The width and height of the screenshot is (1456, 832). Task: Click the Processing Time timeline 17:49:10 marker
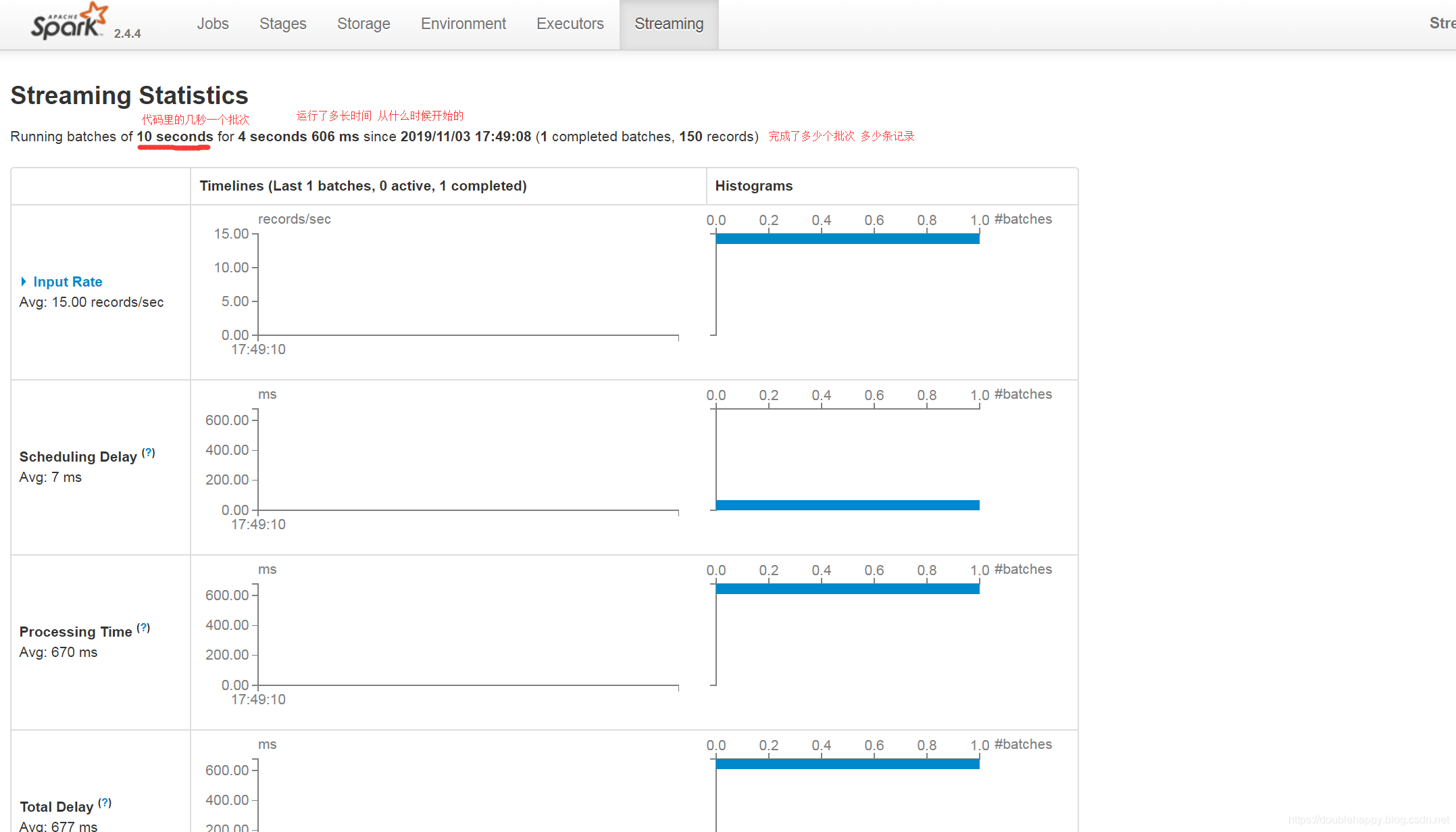click(258, 700)
